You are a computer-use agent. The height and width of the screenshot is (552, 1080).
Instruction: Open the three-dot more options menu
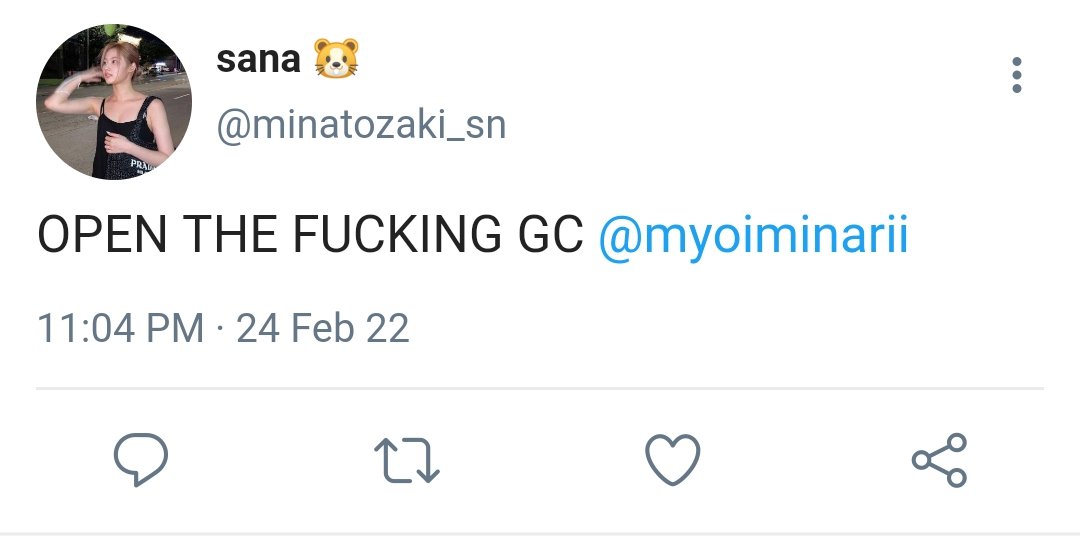click(x=1017, y=74)
